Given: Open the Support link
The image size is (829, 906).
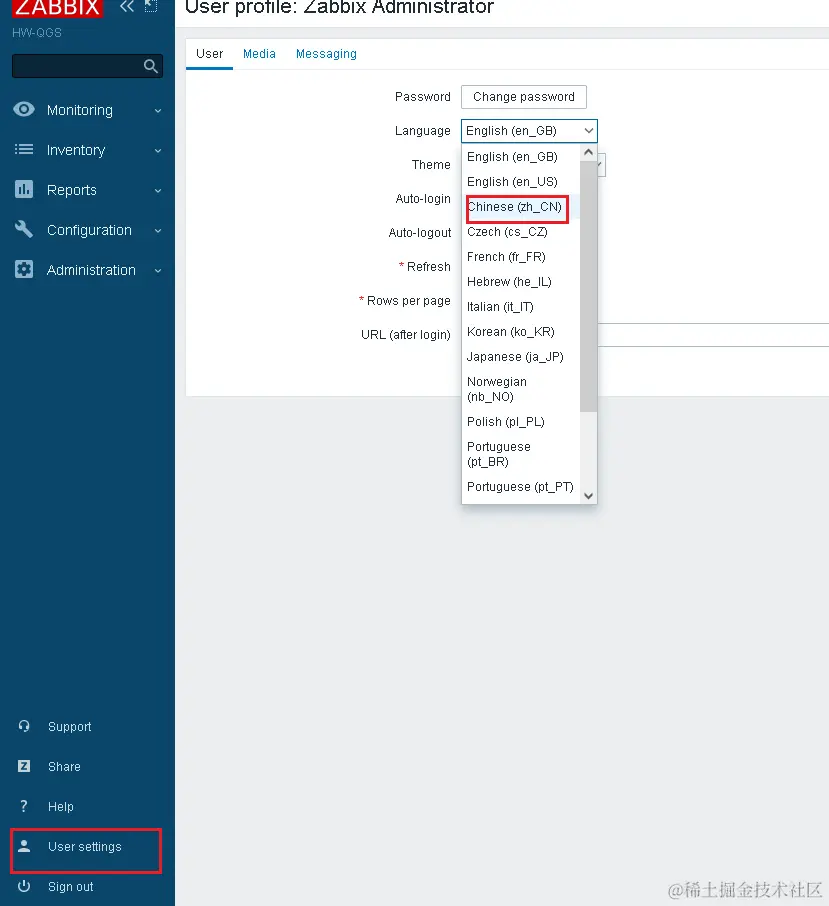Looking at the screenshot, I should pos(69,727).
